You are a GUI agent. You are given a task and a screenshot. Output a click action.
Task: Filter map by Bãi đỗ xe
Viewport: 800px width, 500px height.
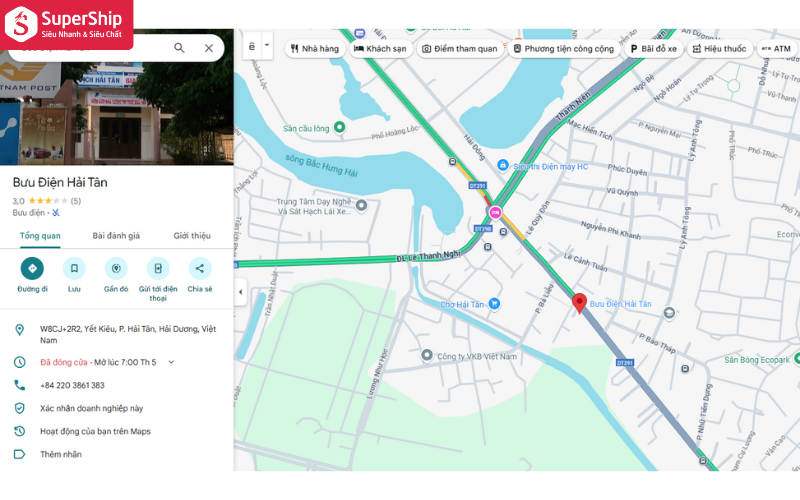[x=654, y=49]
